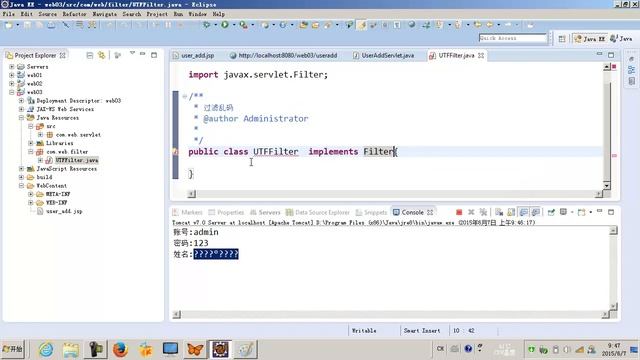
Task: Click the Pin Console icon
Action: (551, 212)
